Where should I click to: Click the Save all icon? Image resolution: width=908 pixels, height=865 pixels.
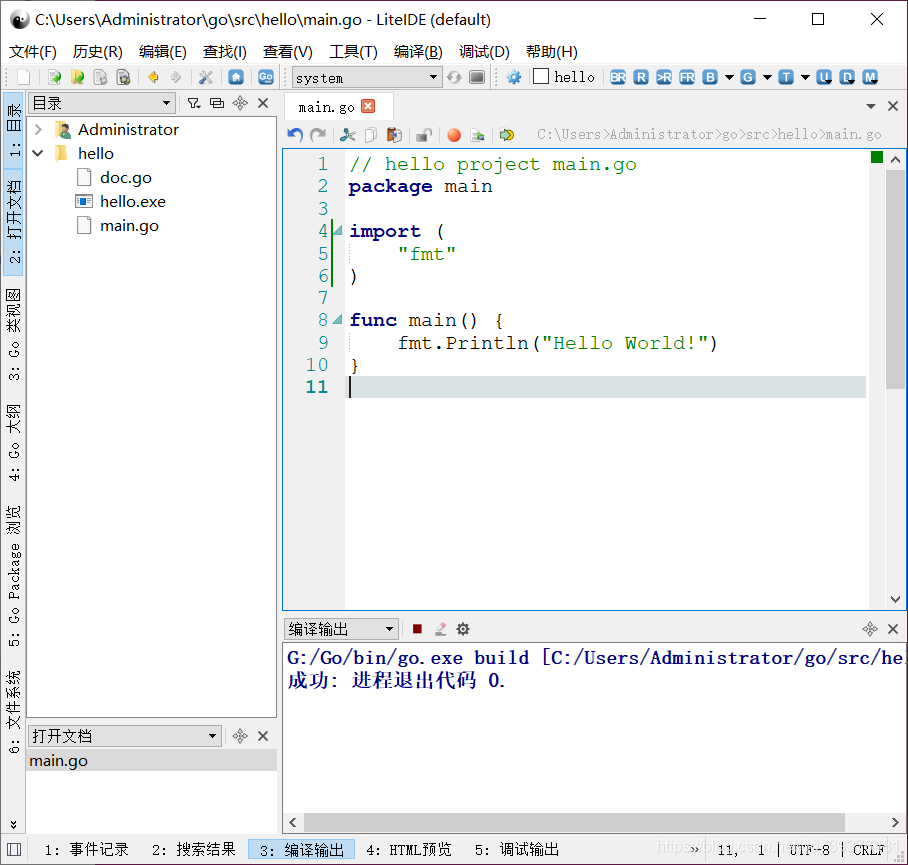click(123, 77)
